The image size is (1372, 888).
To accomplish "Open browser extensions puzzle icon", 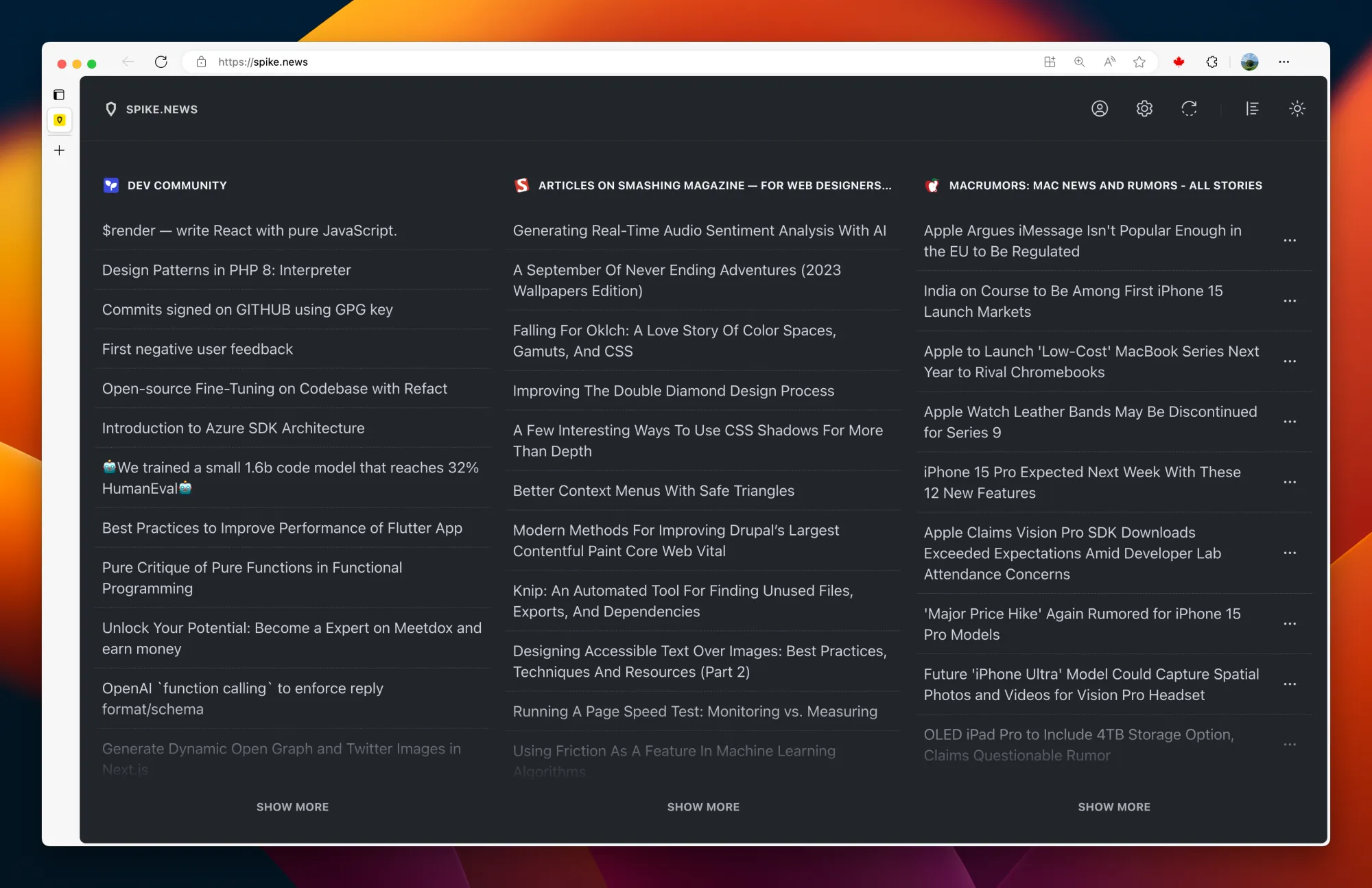I will [1212, 62].
